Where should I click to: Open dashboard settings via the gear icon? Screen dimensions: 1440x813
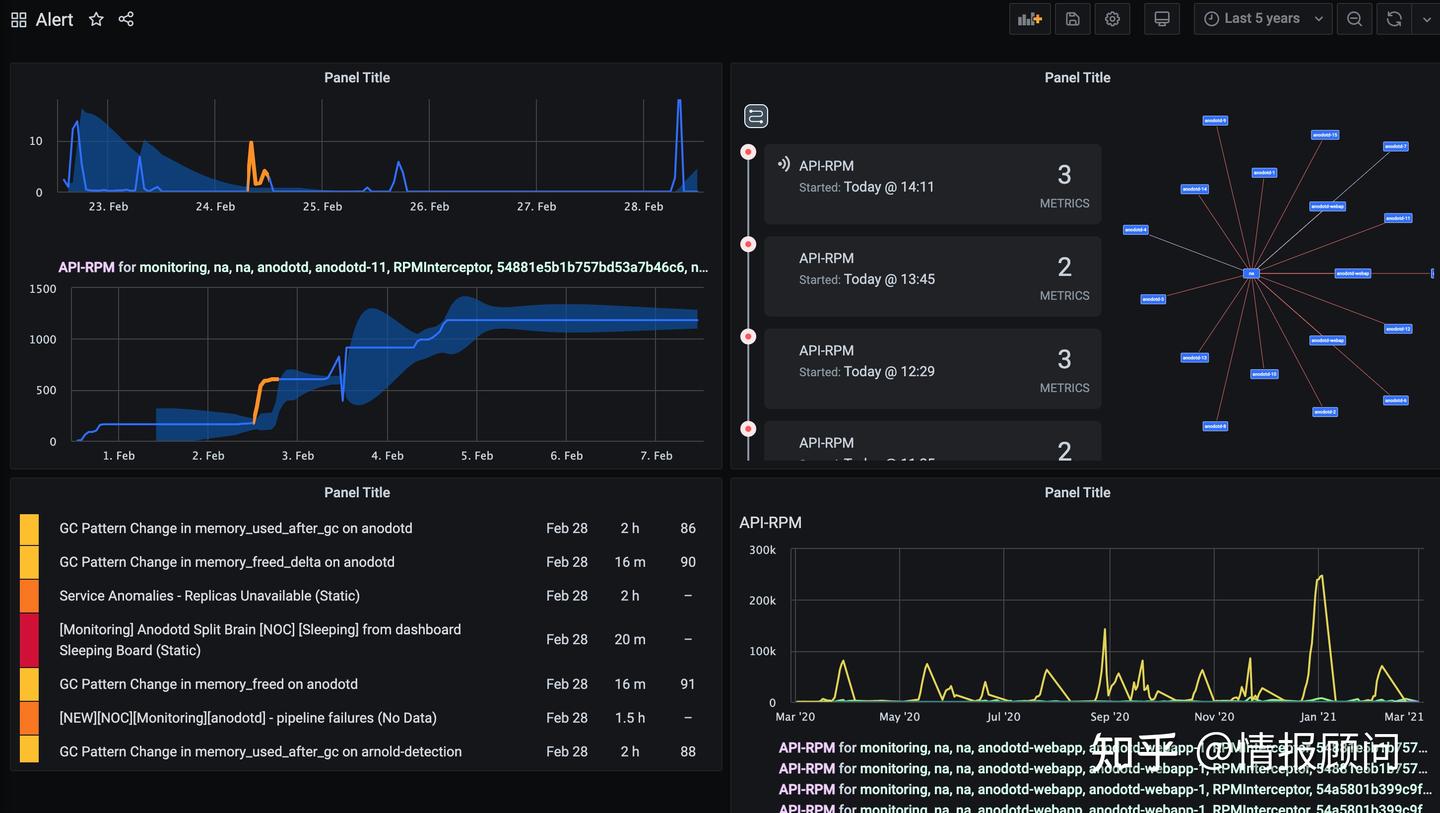[x=1112, y=18]
